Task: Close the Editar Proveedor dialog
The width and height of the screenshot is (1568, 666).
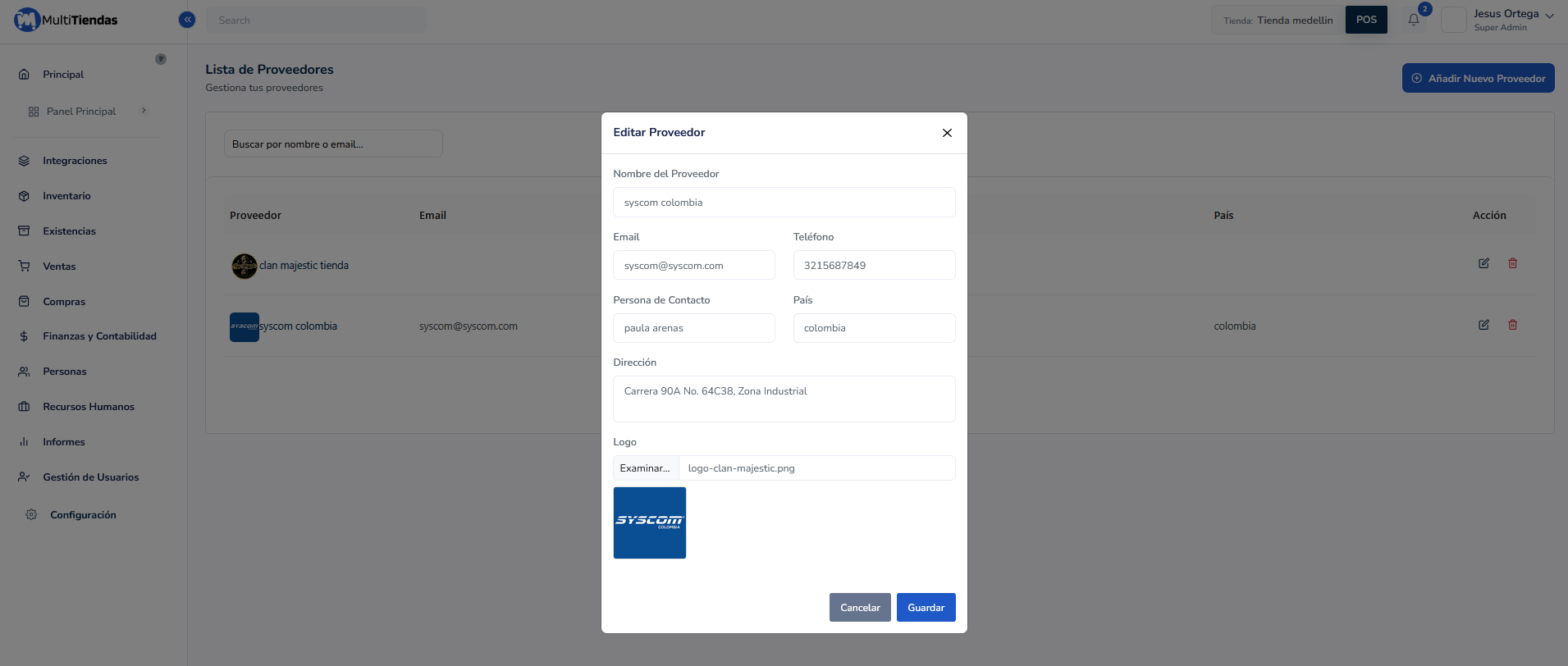Action: [947, 133]
